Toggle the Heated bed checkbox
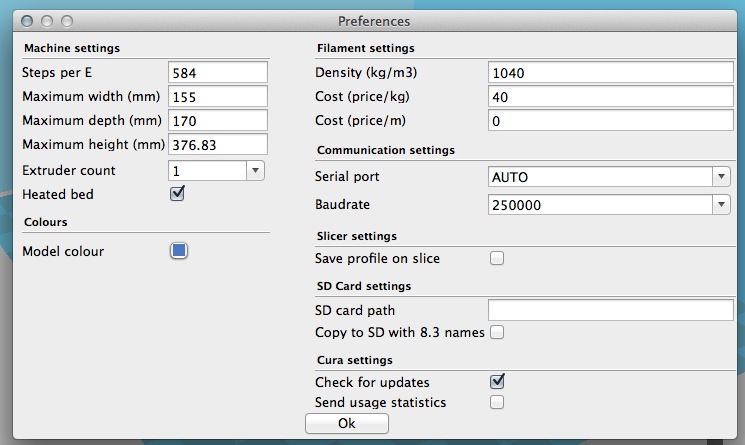Viewport: 745px width, 445px height. (x=177, y=194)
